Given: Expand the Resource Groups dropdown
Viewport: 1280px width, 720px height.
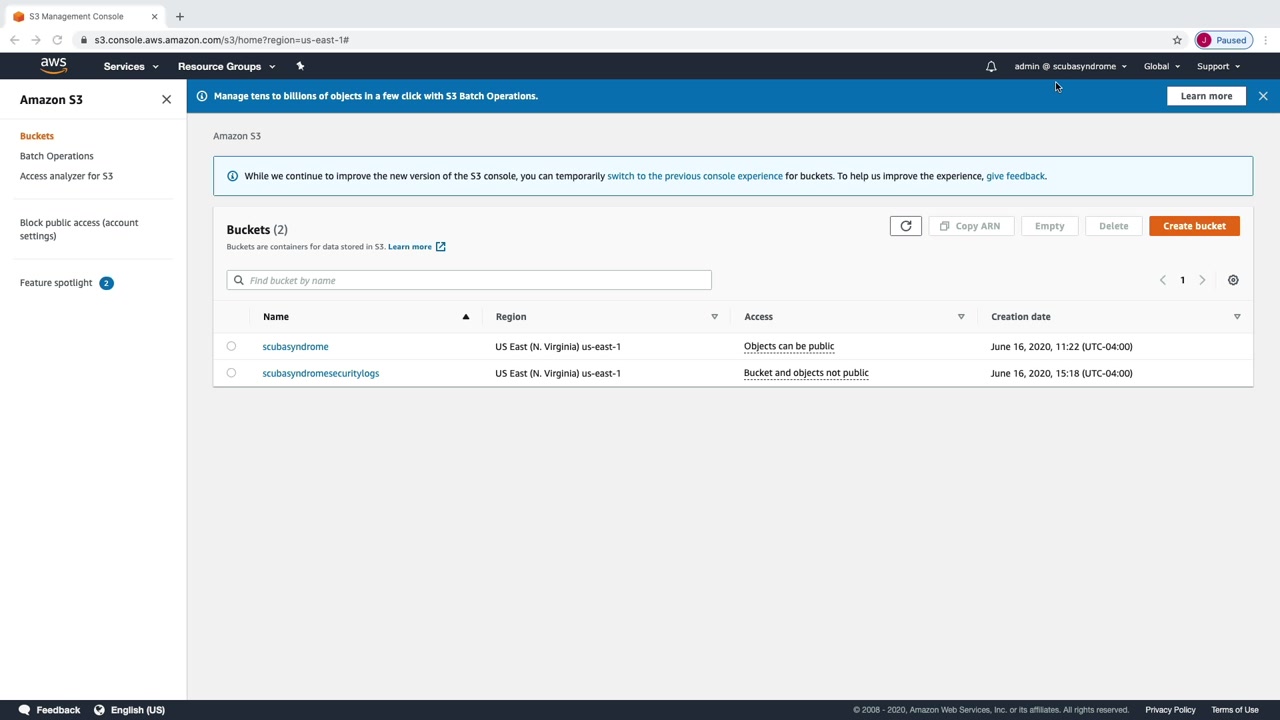Looking at the screenshot, I should tap(226, 66).
